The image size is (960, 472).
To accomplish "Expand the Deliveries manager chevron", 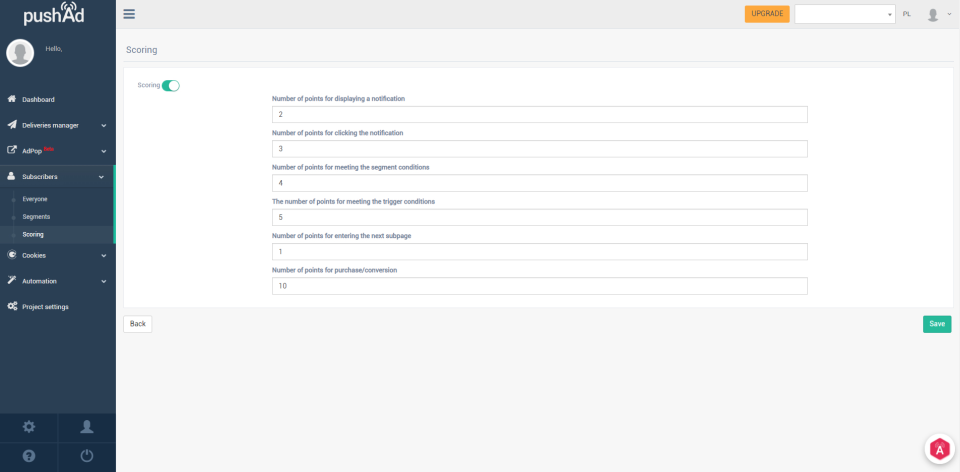I will (103, 125).
